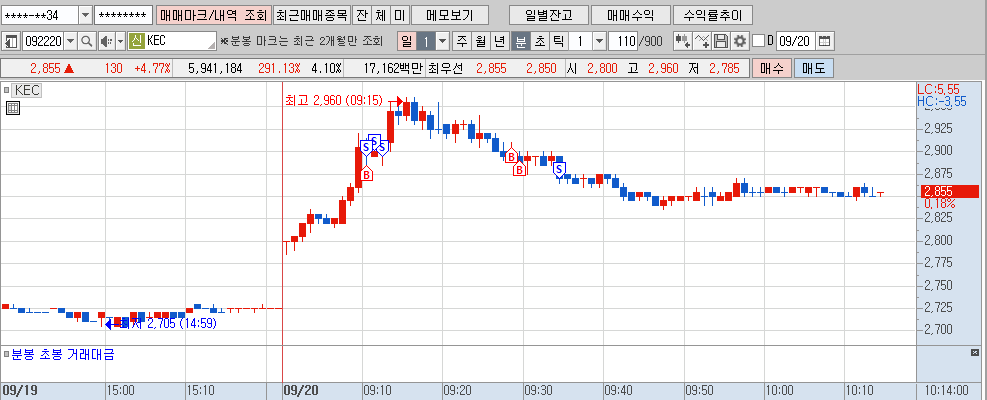987x400 pixels.
Task: Expand the speaker options dropdown arrow
Action: (x=121, y=42)
